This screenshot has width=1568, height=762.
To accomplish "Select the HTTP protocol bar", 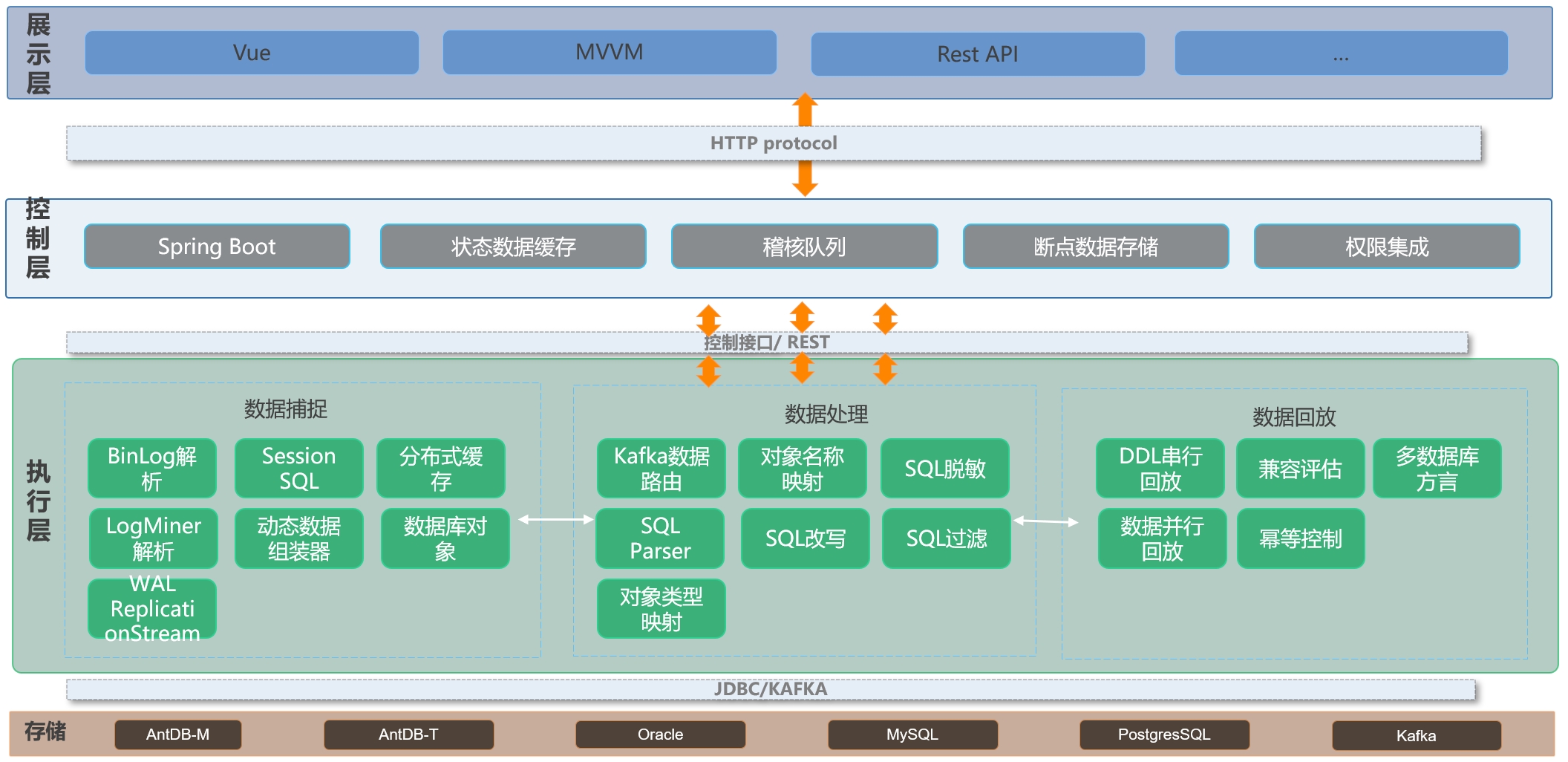I will (774, 143).
